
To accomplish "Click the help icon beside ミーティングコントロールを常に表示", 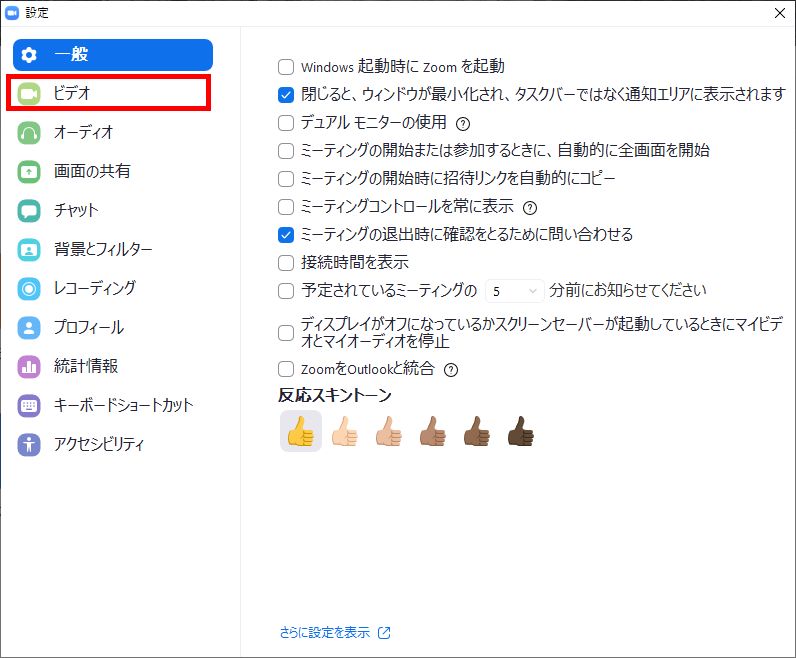I will [530, 208].
